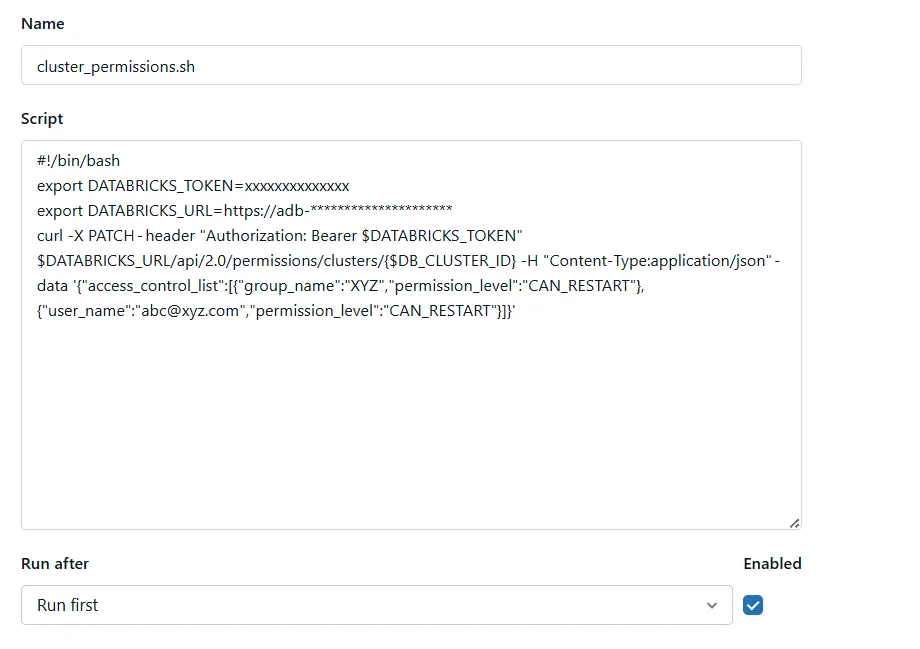Click the Enabled label text
Screen dimensions: 920x649
(x=772, y=563)
